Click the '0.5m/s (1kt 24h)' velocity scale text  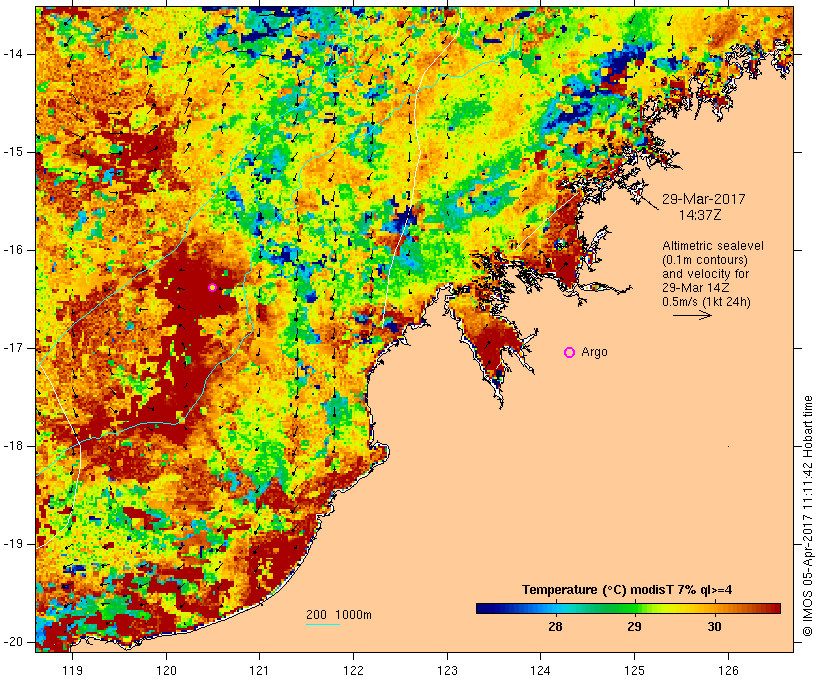(706, 302)
